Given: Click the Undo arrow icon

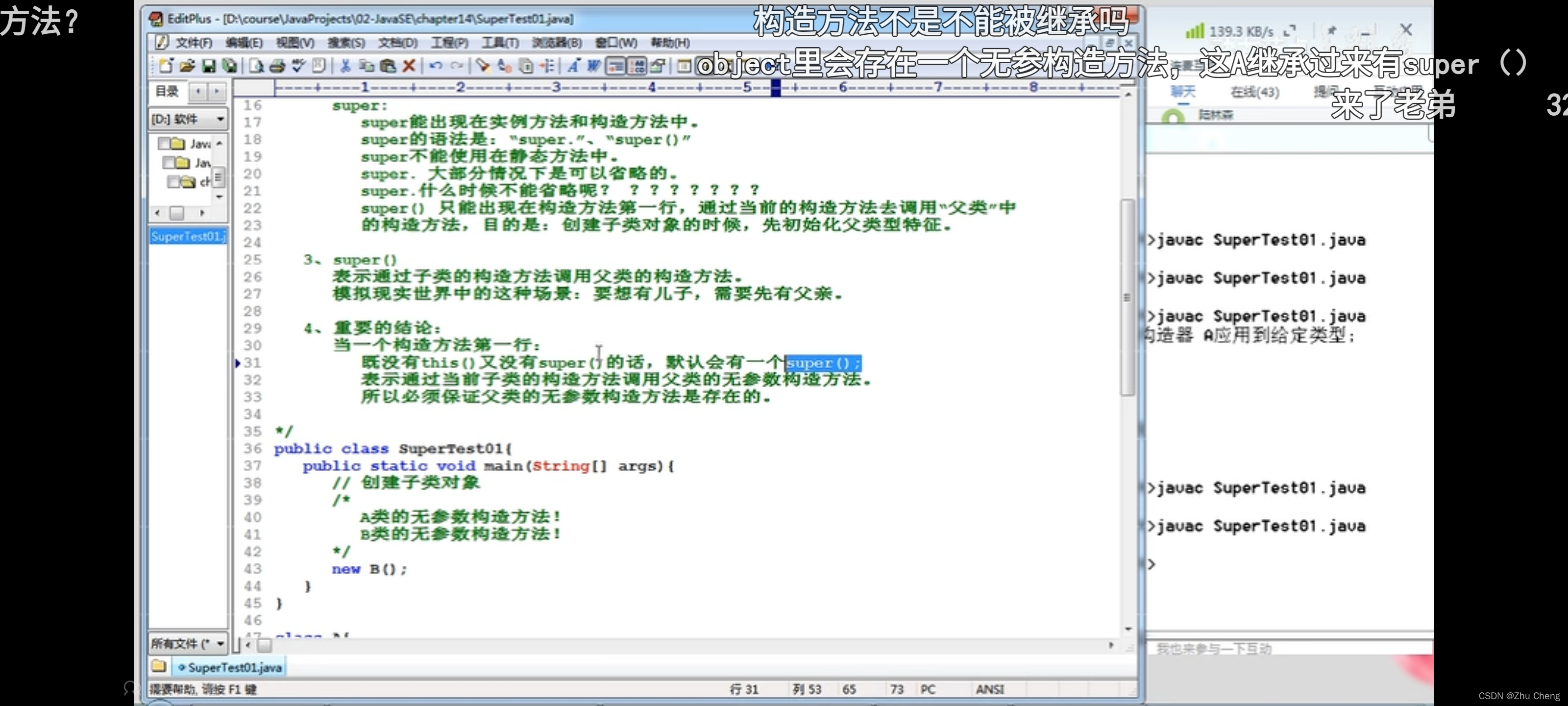Looking at the screenshot, I should pos(435,65).
